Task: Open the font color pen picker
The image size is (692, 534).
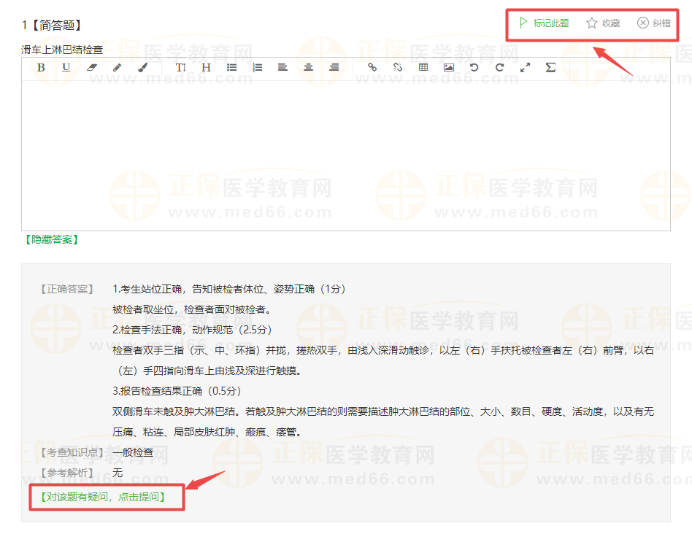Action: tap(117, 67)
